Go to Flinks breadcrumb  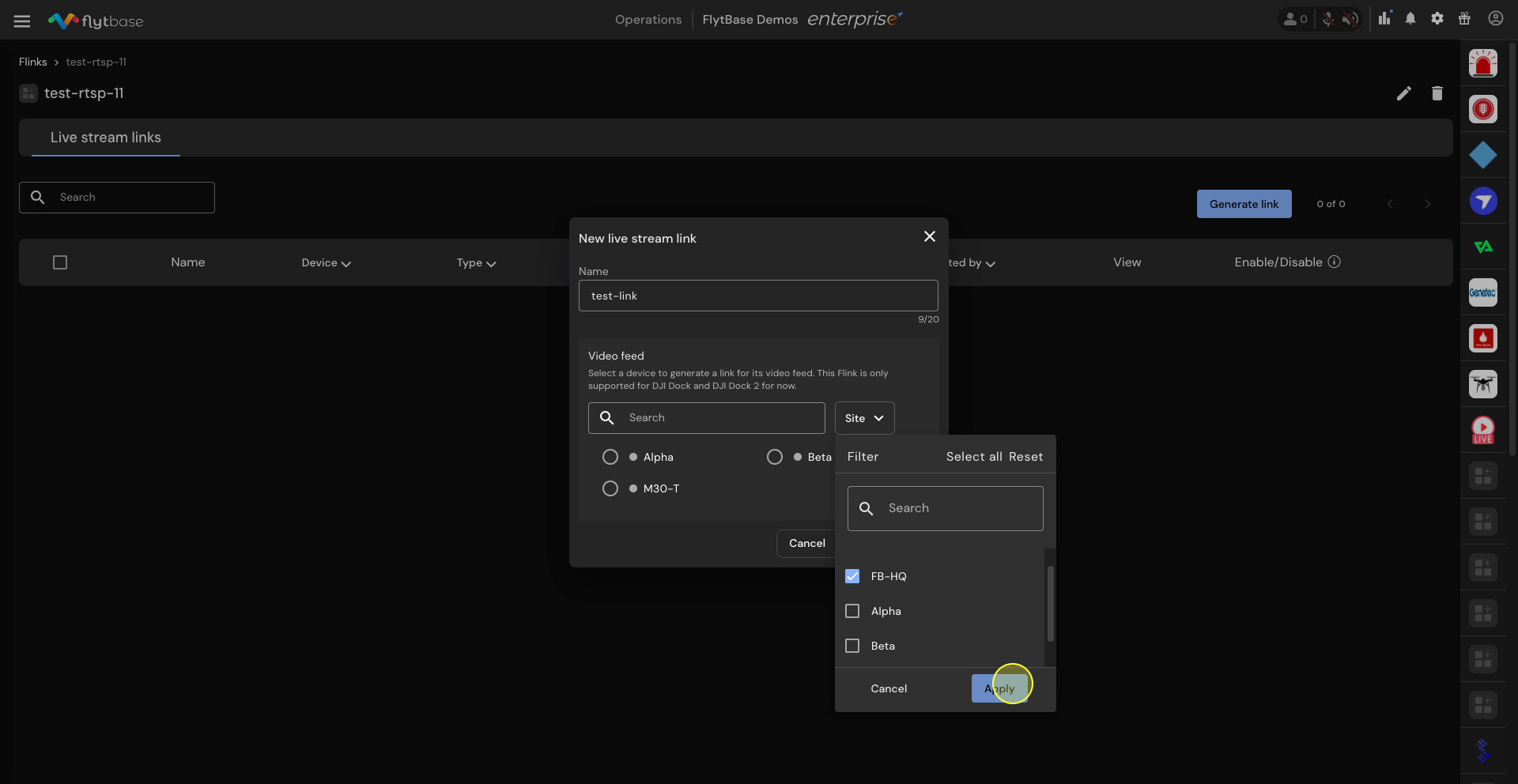[x=33, y=62]
